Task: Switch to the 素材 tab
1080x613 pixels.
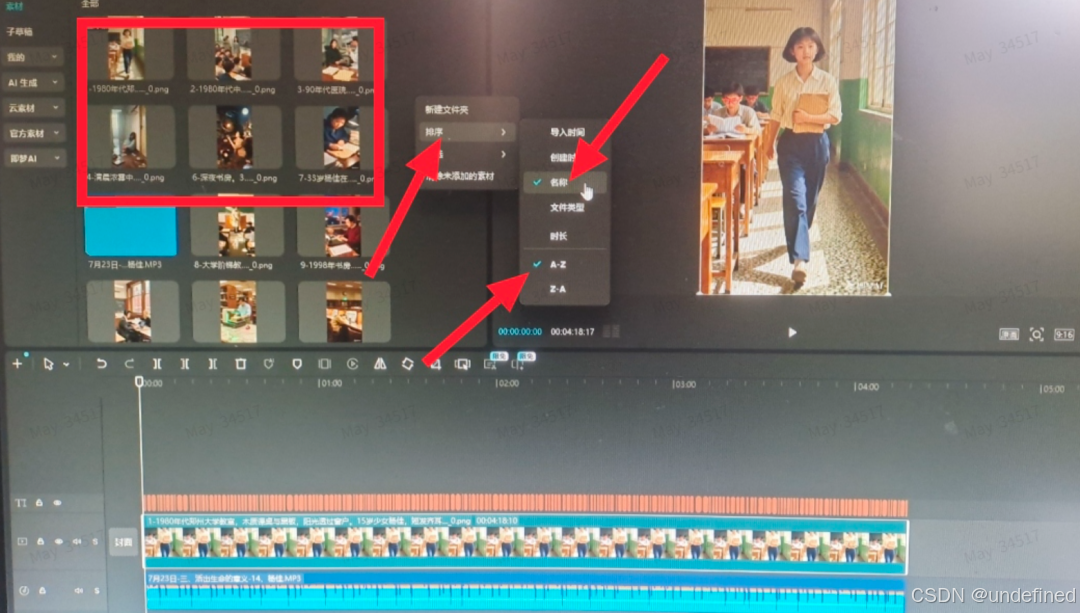Action: (x=14, y=6)
